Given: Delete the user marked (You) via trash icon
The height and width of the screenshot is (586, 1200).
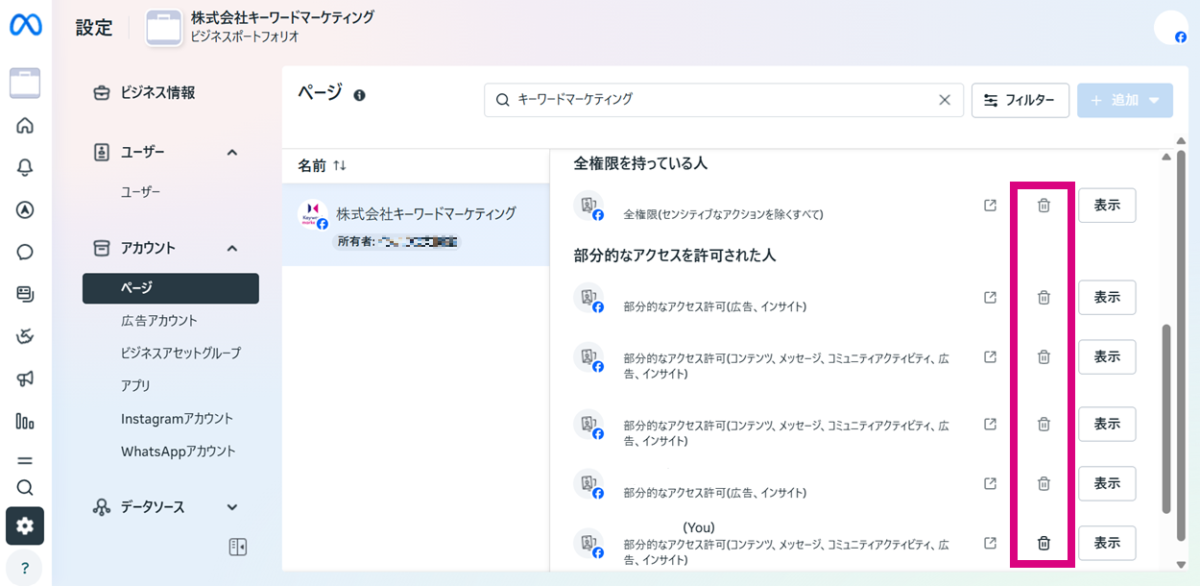Looking at the screenshot, I should point(1043,543).
